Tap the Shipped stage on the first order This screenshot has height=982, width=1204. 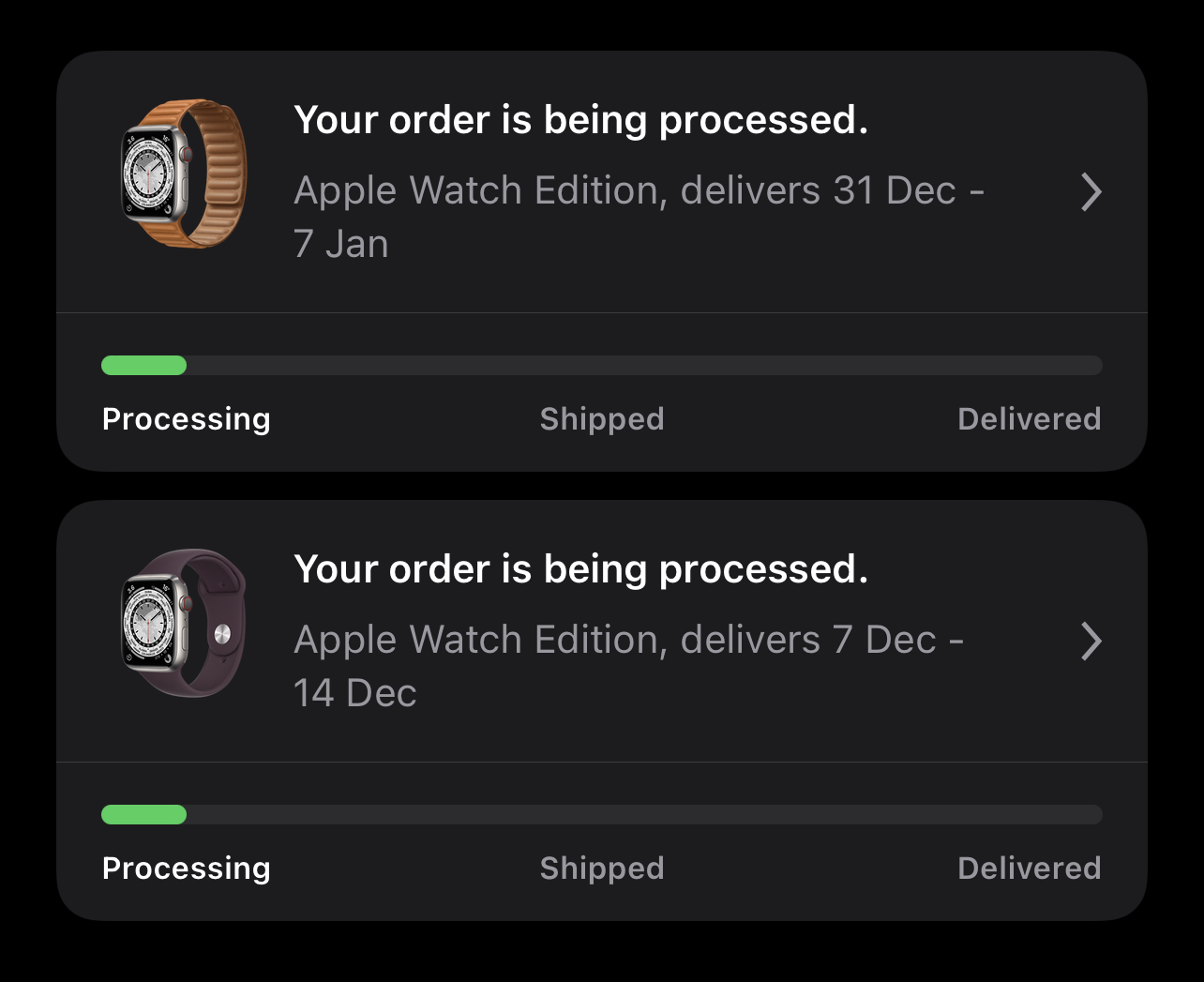point(602,419)
